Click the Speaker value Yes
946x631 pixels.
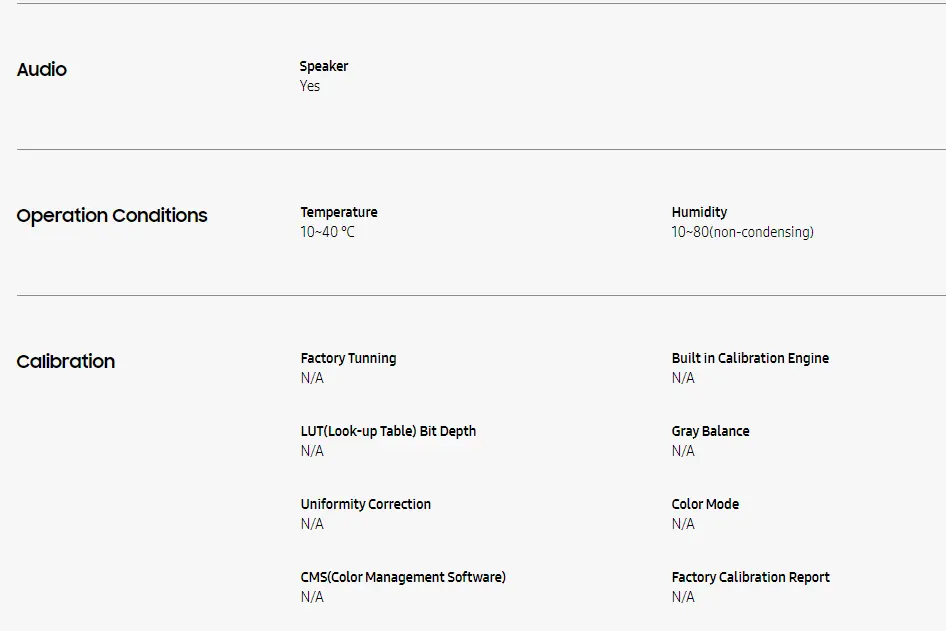pyautogui.click(x=310, y=86)
